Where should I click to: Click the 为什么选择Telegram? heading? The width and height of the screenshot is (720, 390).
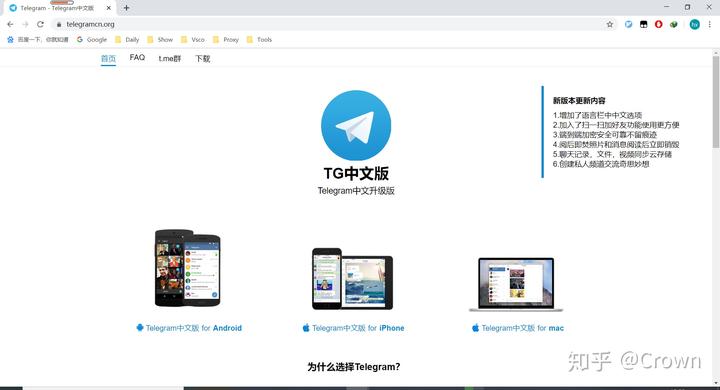pos(354,367)
